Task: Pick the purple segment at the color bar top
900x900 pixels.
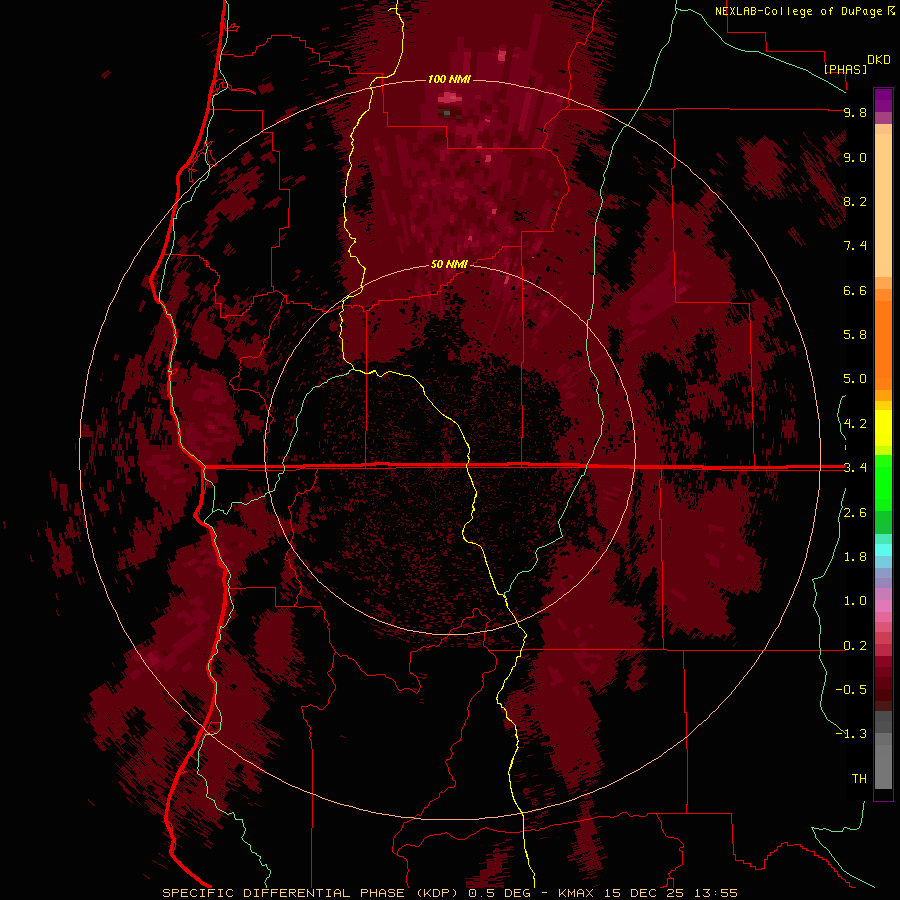Action: pos(883,100)
